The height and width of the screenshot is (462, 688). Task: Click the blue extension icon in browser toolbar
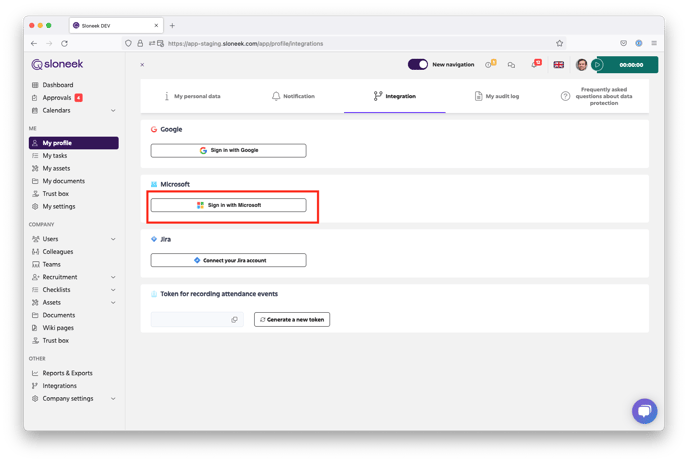click(639, 43)
